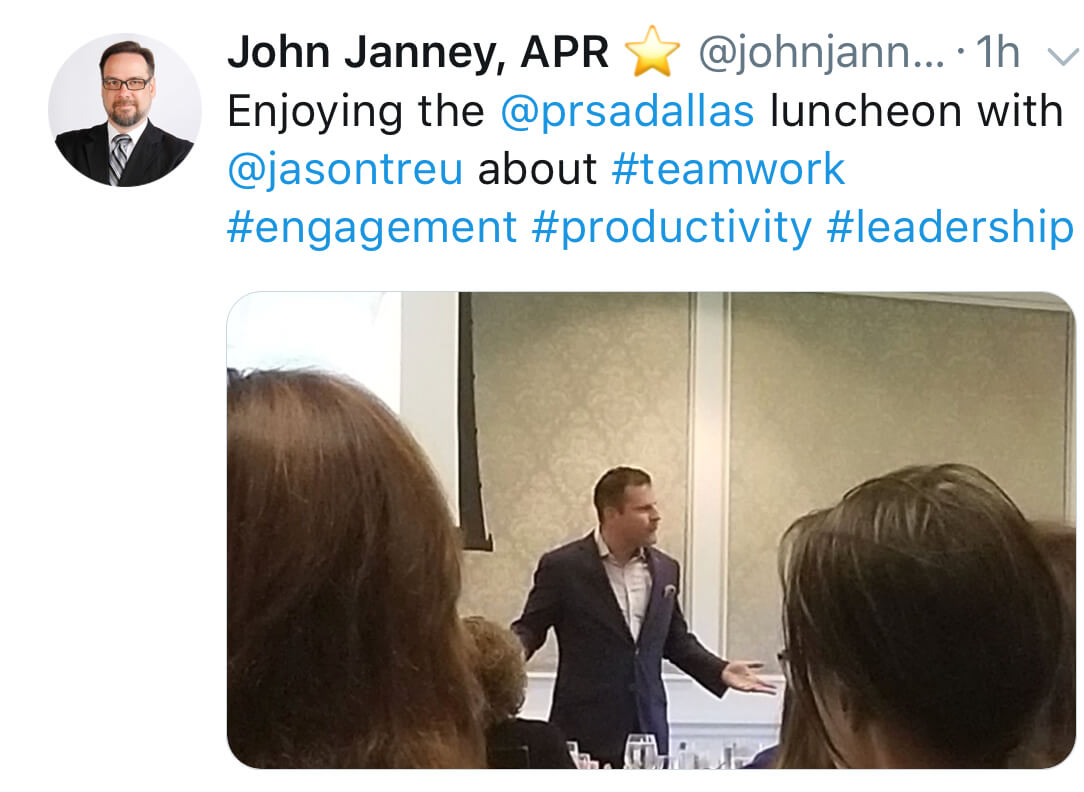Open the John Janney, APR display name
The height and width of the screenshot is (792, 1084).
[418, 53]
